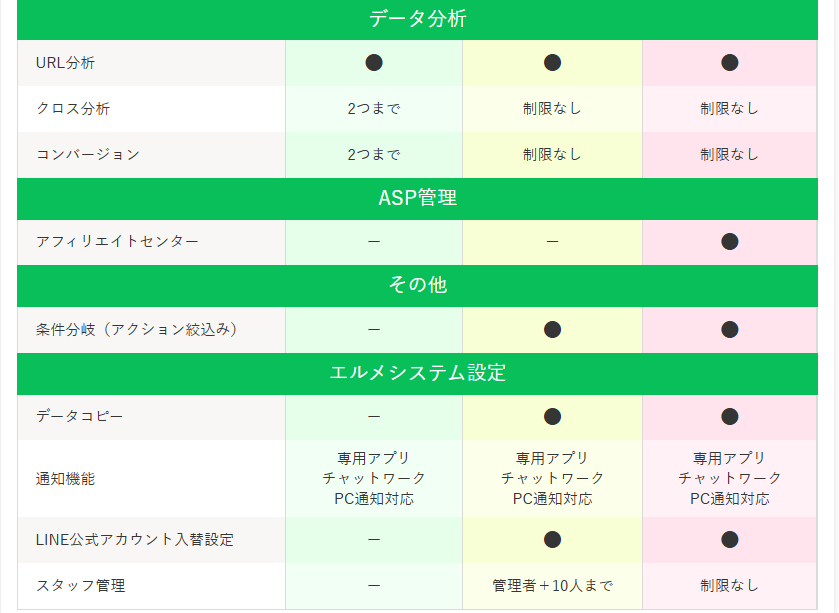Click 条件分岐 dot in yellow column

552,329
